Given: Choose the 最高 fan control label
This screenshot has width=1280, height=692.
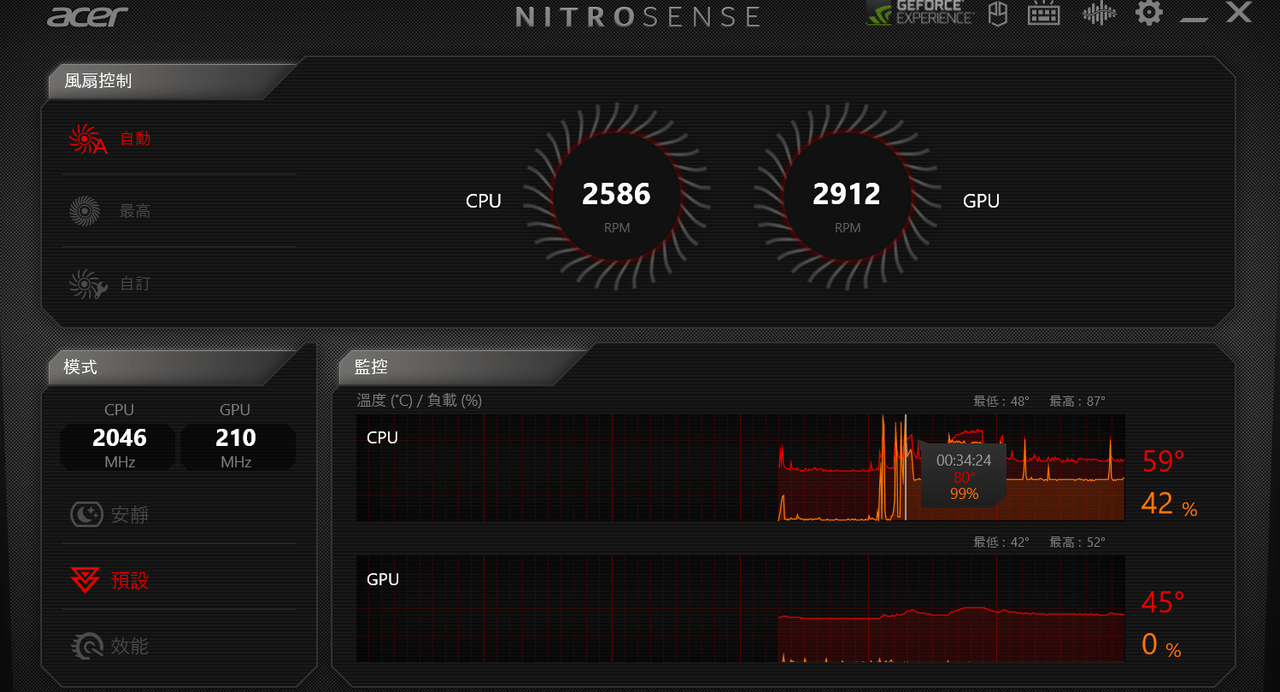Looking at the screenshot, I should (135, 211).
